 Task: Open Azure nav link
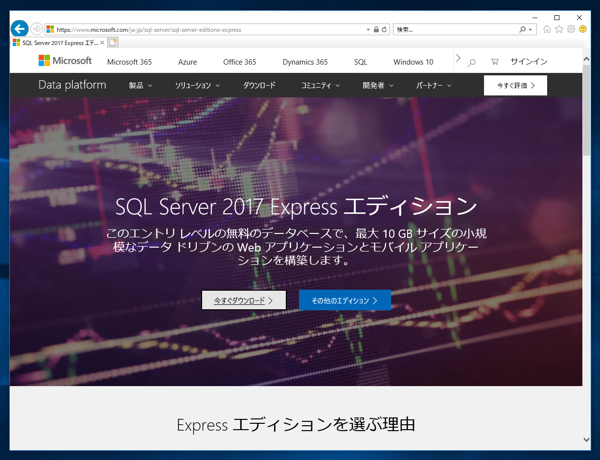[188, 62]
